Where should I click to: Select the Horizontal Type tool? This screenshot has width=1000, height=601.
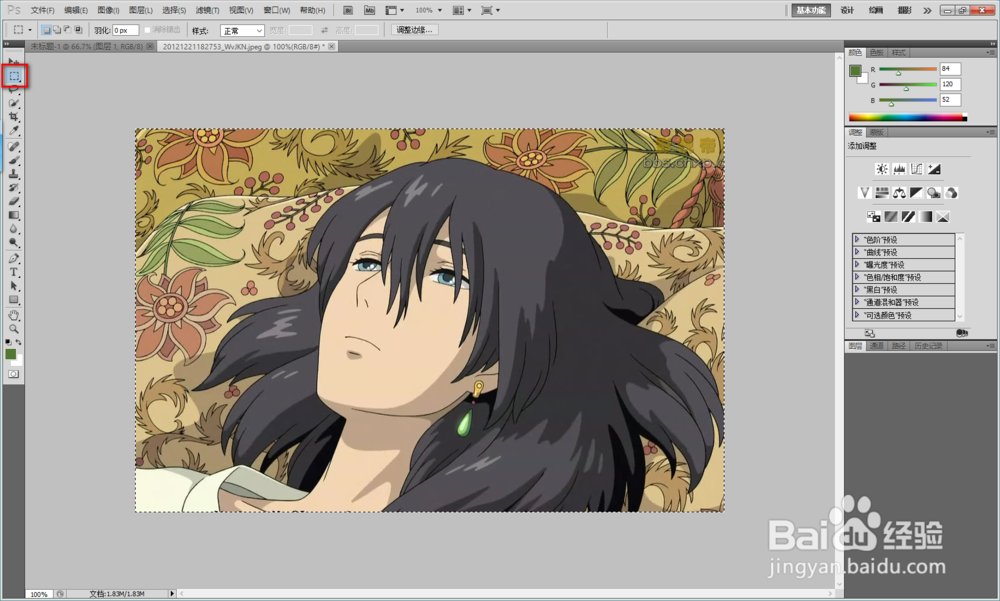tap(13, 272)
